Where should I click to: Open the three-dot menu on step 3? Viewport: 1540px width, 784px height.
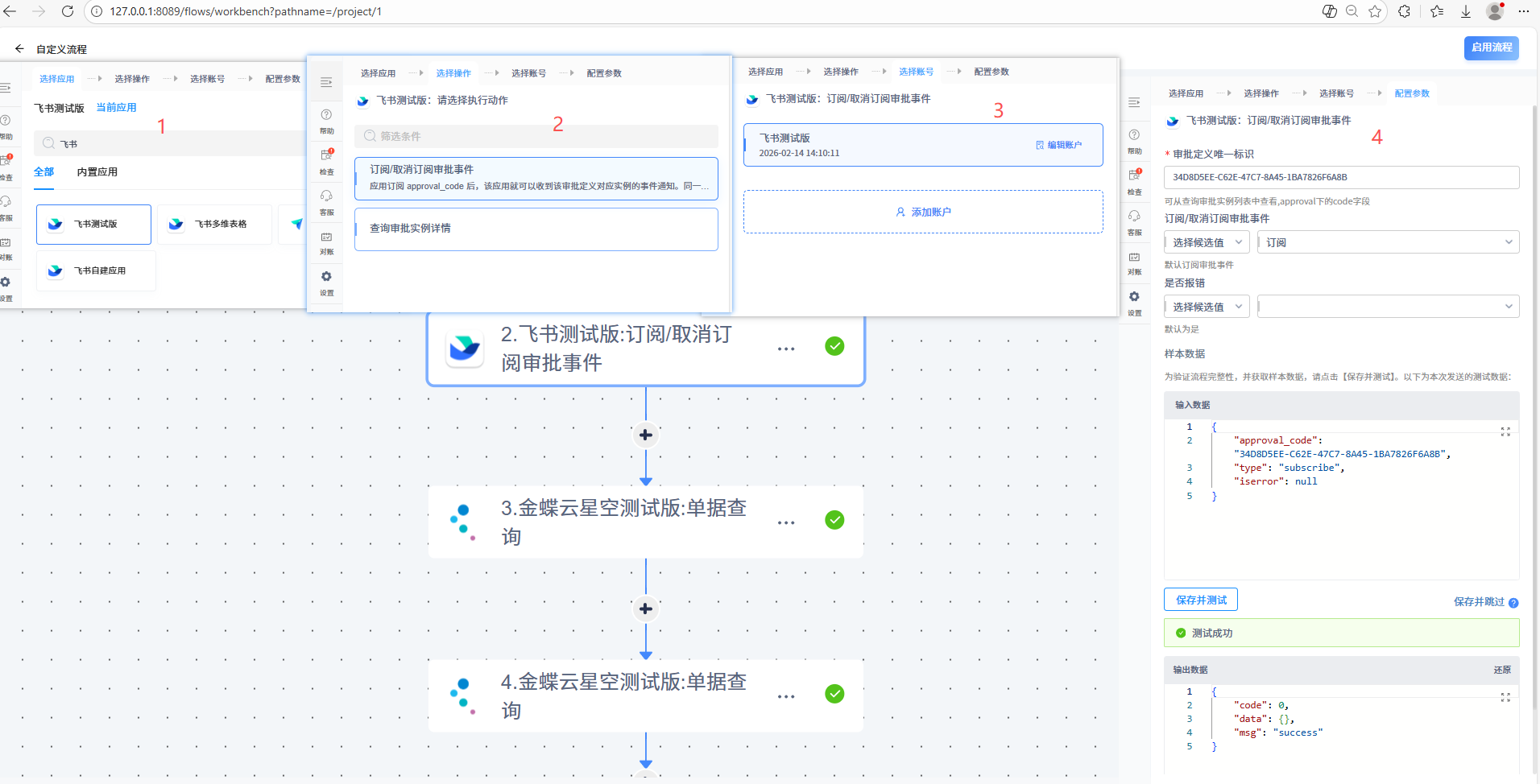coord(786,523)
